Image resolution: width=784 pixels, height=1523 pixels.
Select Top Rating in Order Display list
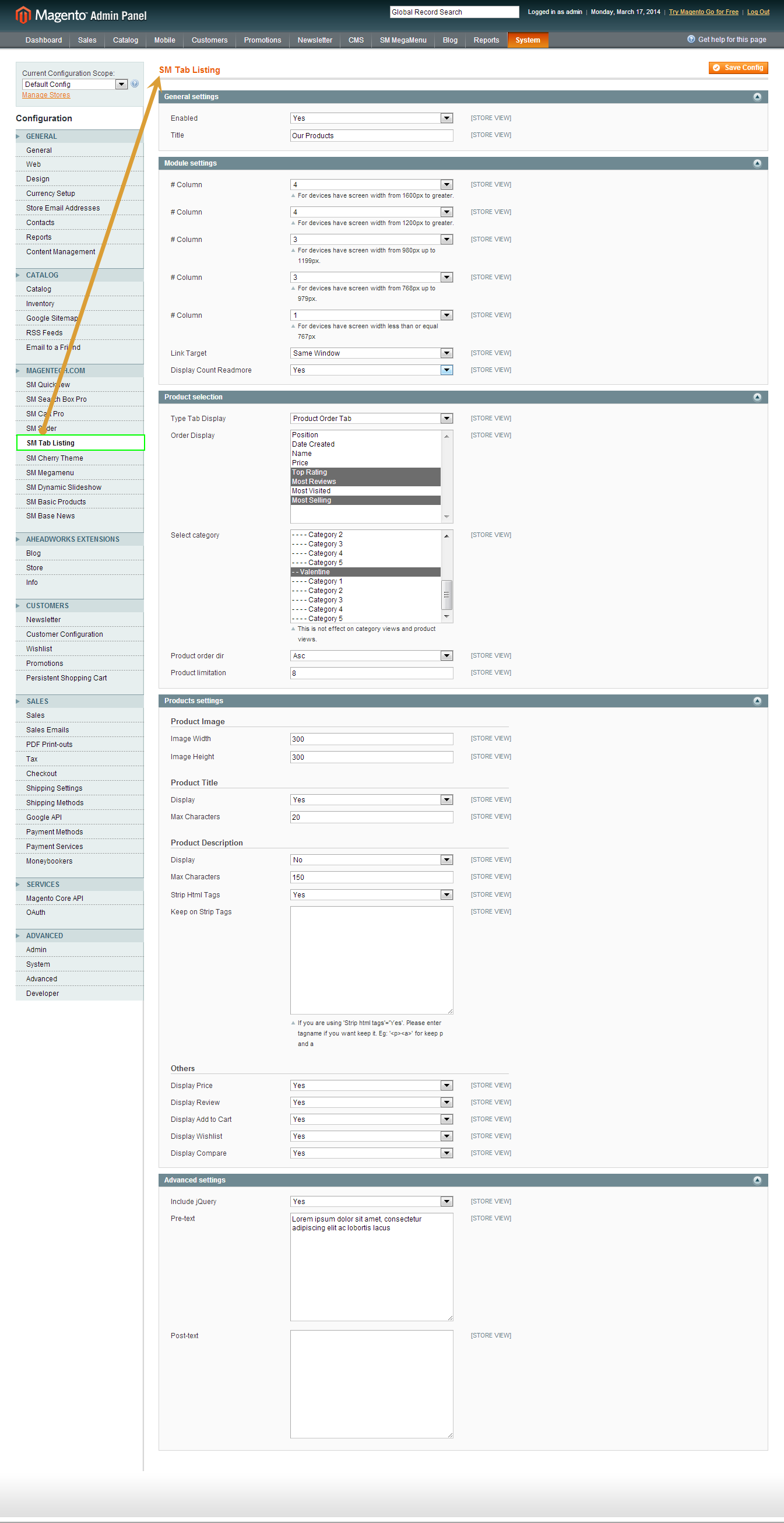coord(365,472)
